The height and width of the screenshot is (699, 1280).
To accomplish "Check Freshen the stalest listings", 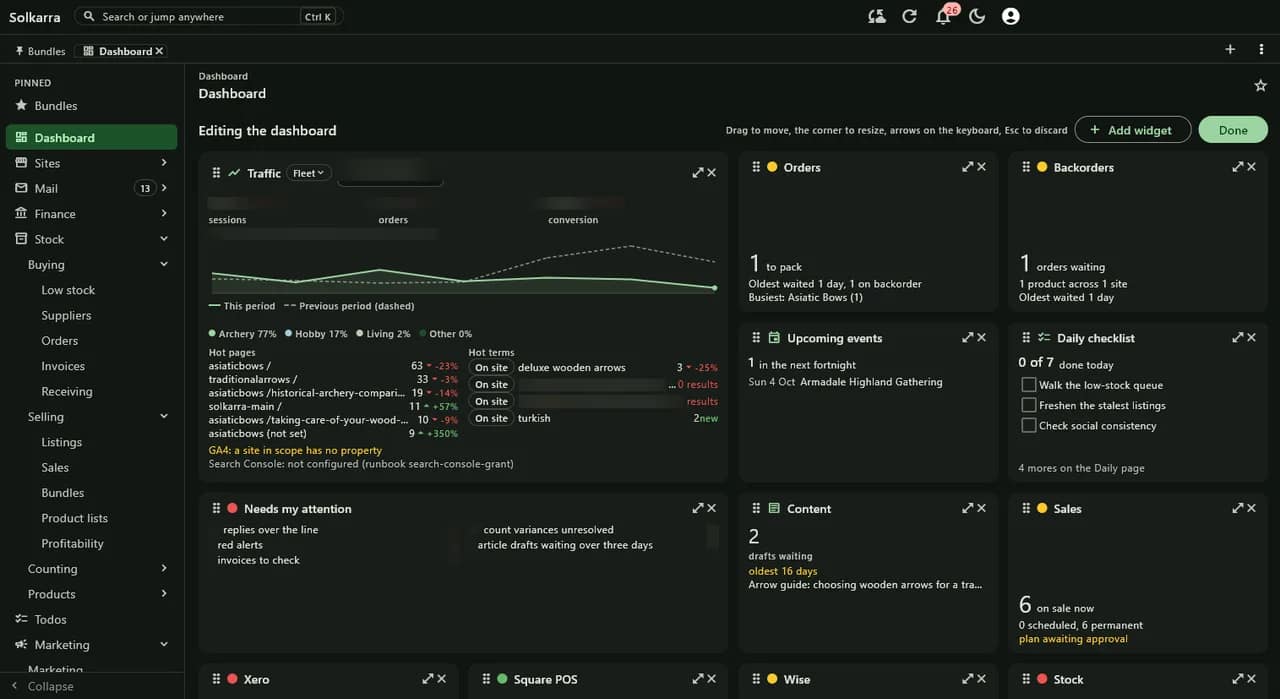I will pyautogui.click(x=1028, y=405).
